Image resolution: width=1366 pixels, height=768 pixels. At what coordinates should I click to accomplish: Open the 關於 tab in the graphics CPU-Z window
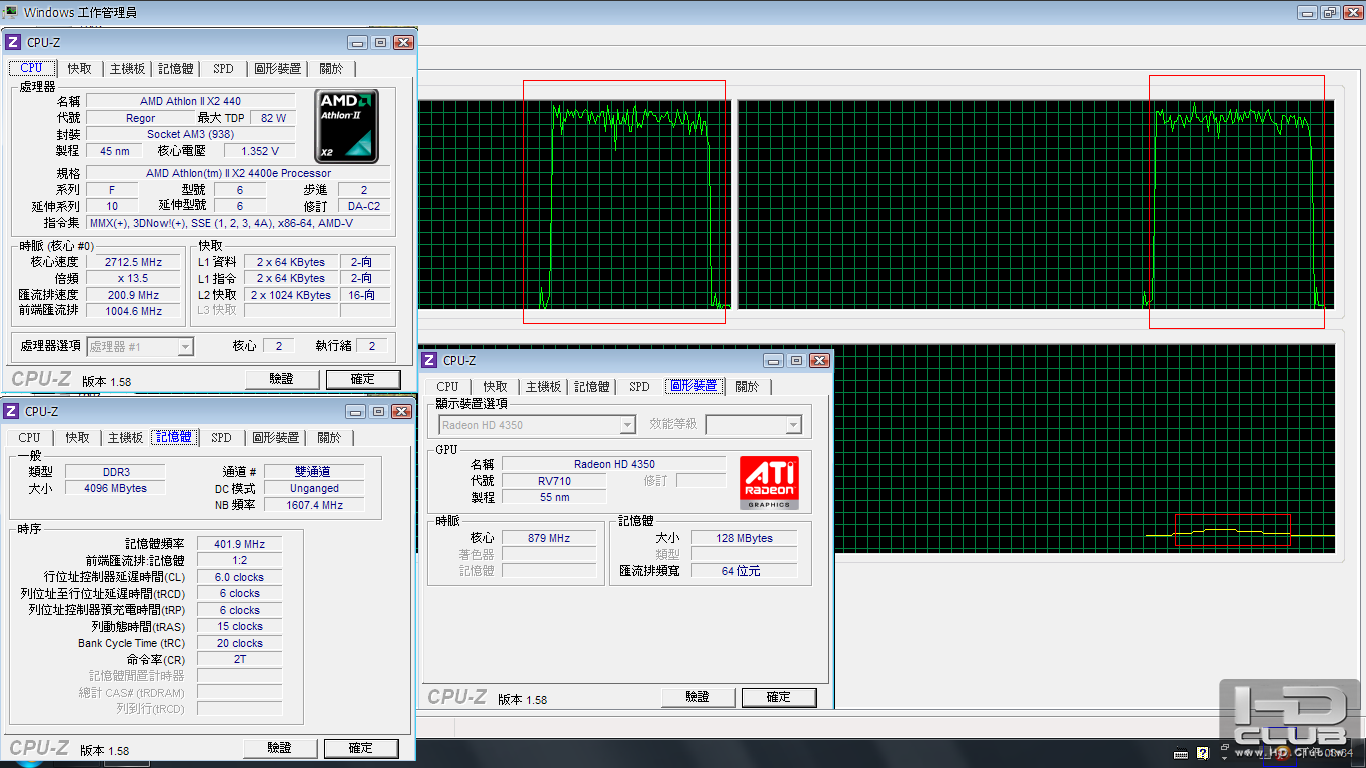pos(747,386)
